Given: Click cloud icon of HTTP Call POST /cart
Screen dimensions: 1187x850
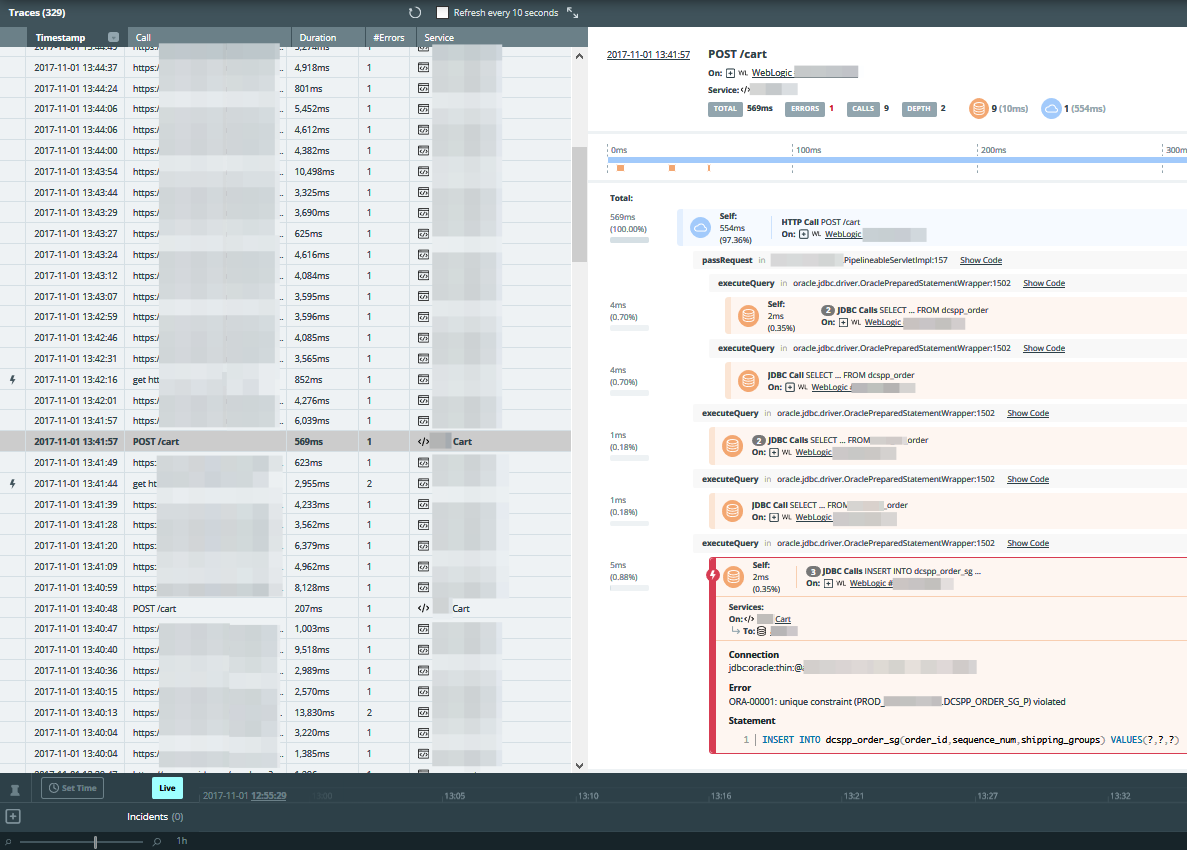Looking at the screenshot, I should coord(700,228).
